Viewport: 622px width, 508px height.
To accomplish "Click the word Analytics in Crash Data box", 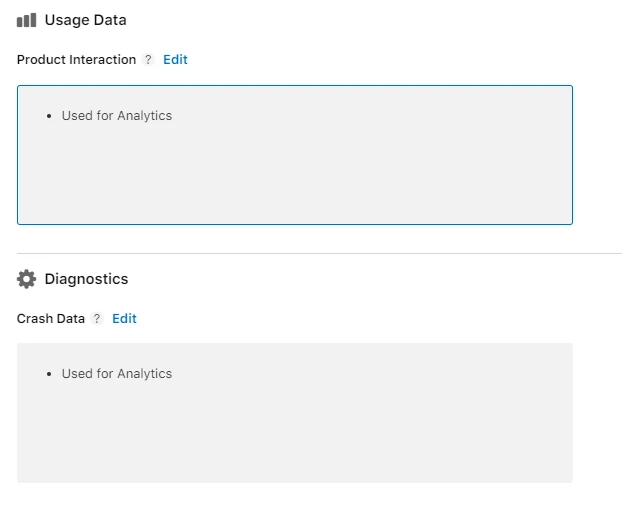I will (x=144, y=374).
